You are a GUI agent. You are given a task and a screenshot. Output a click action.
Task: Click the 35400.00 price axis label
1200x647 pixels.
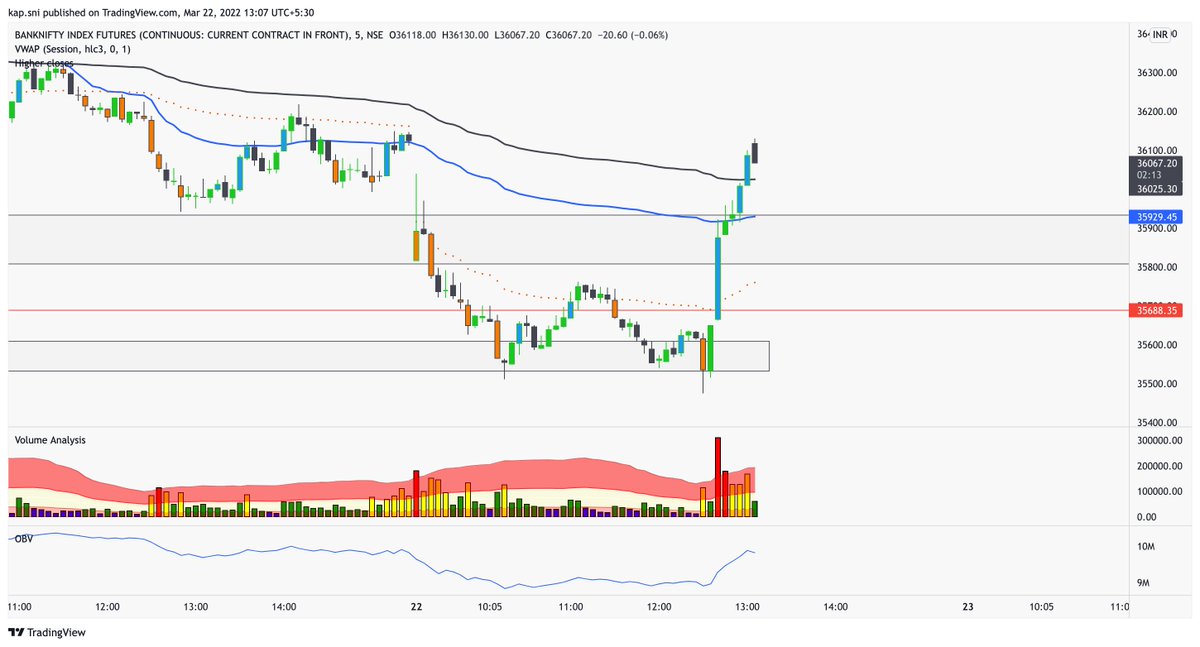(1159, 423)
